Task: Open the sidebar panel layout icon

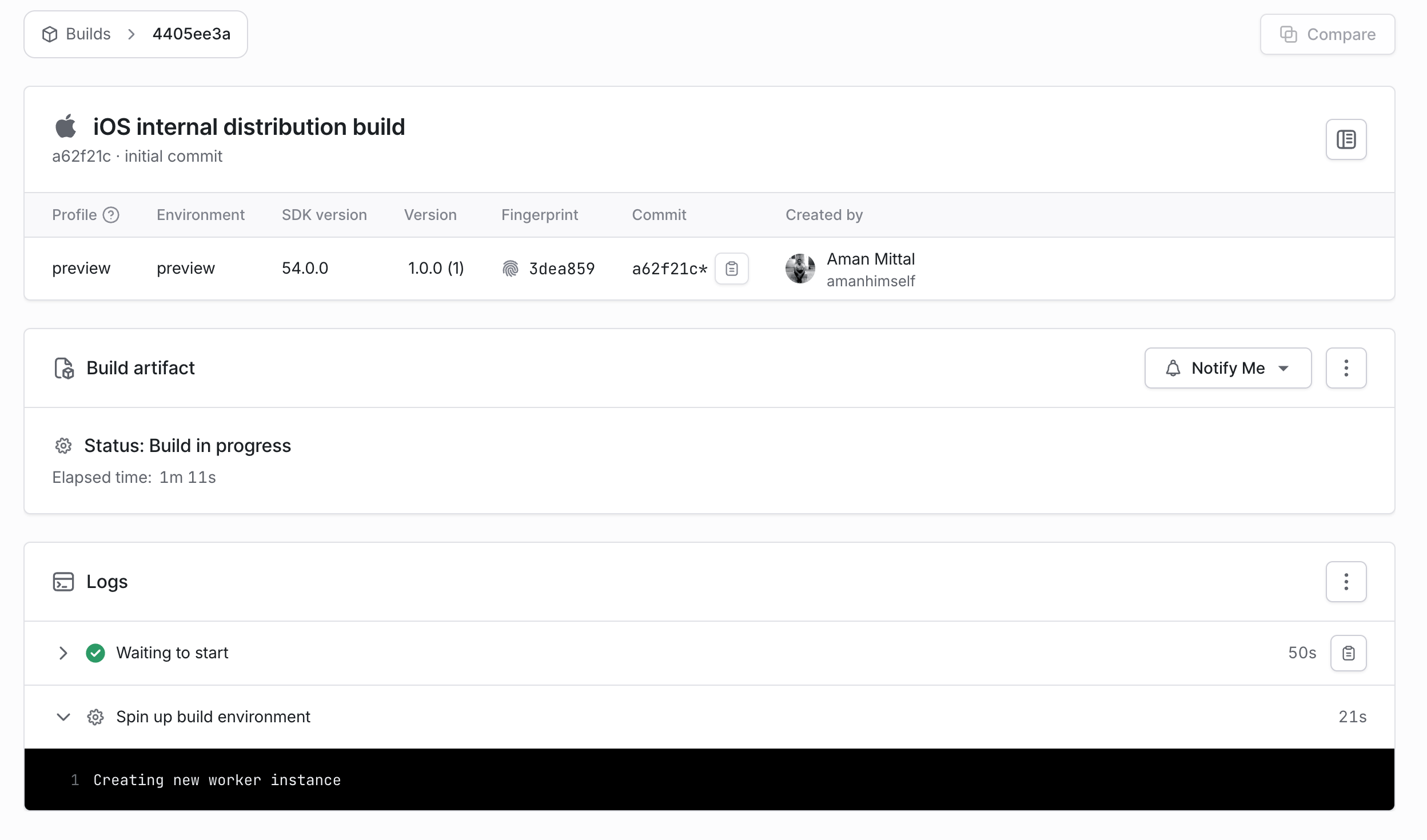Action: coord(1345,139)
